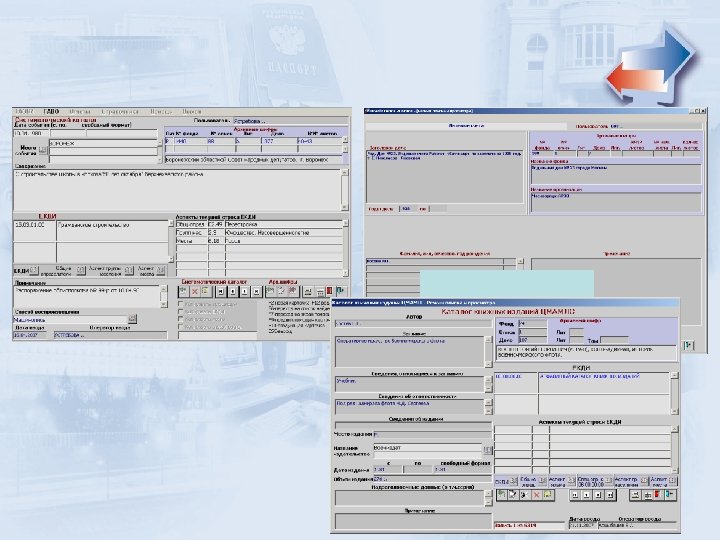Jump to last record in the Каталог книжных изданий window

tap(610, 495)
